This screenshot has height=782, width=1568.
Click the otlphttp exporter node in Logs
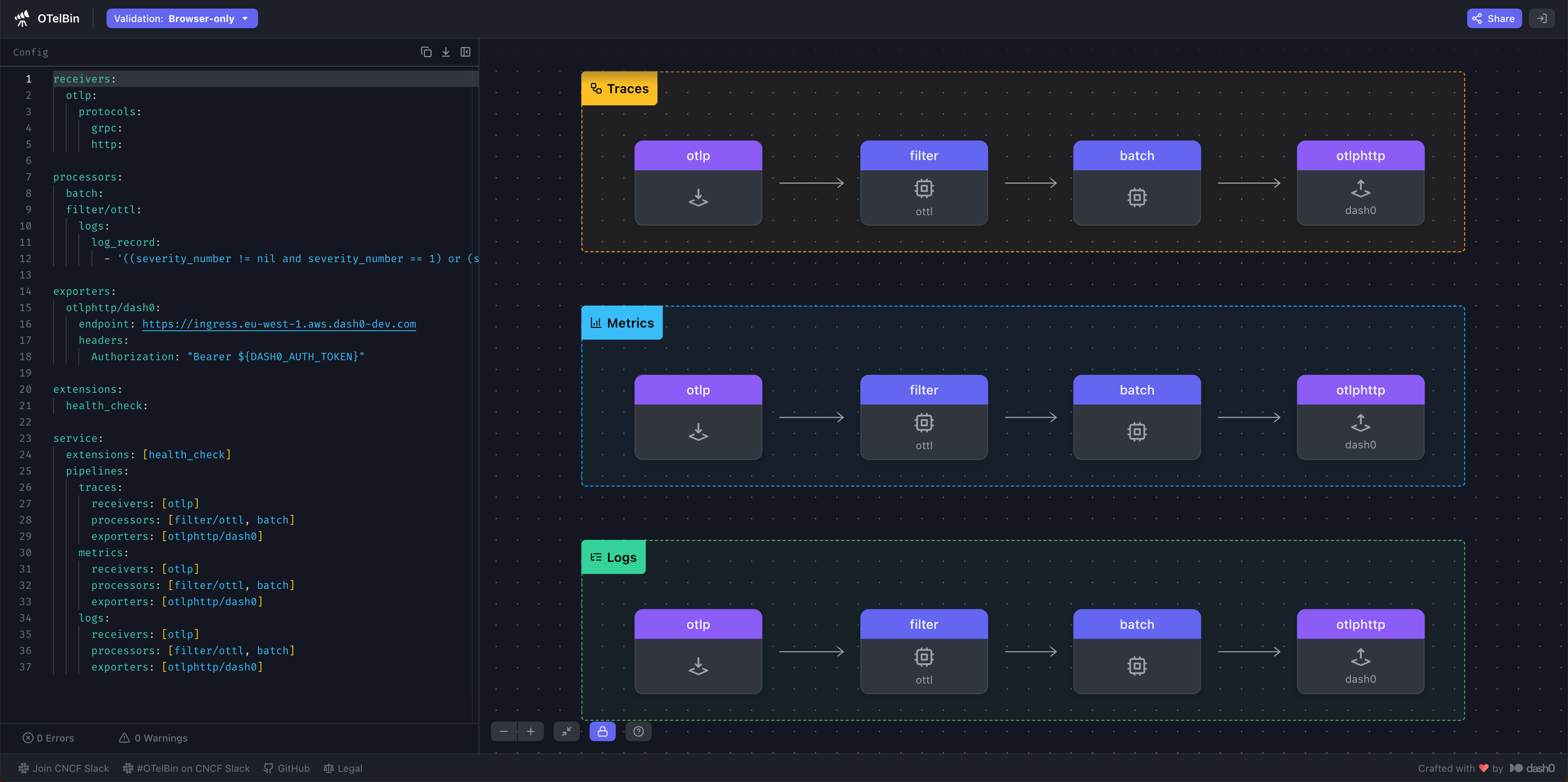pyautogui.click(x=1361, y=651)
